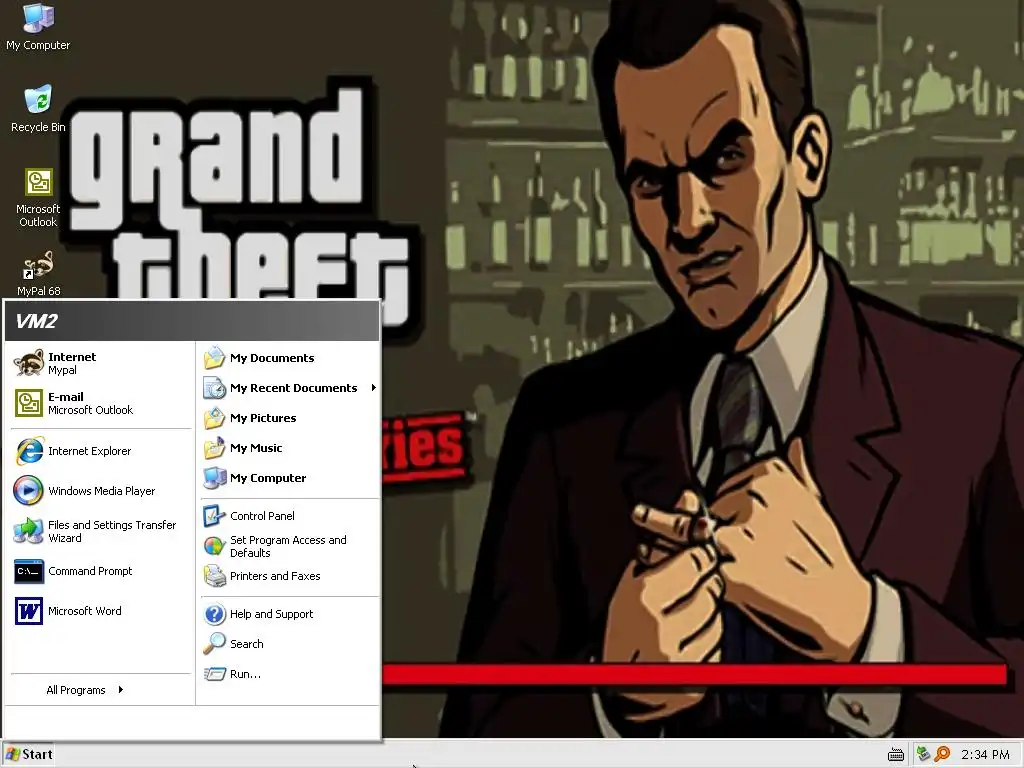Click the All Programs label

[76, 690]
